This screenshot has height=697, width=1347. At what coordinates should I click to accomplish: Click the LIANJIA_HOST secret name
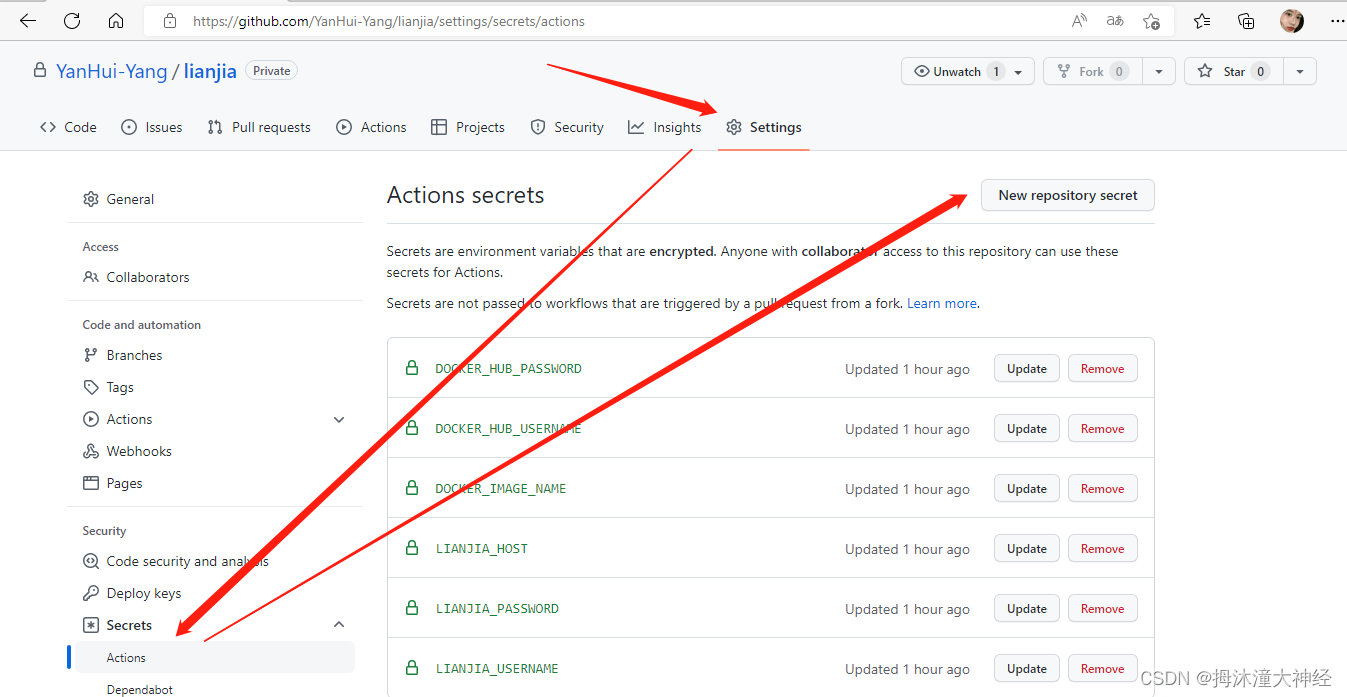(481, 549)
